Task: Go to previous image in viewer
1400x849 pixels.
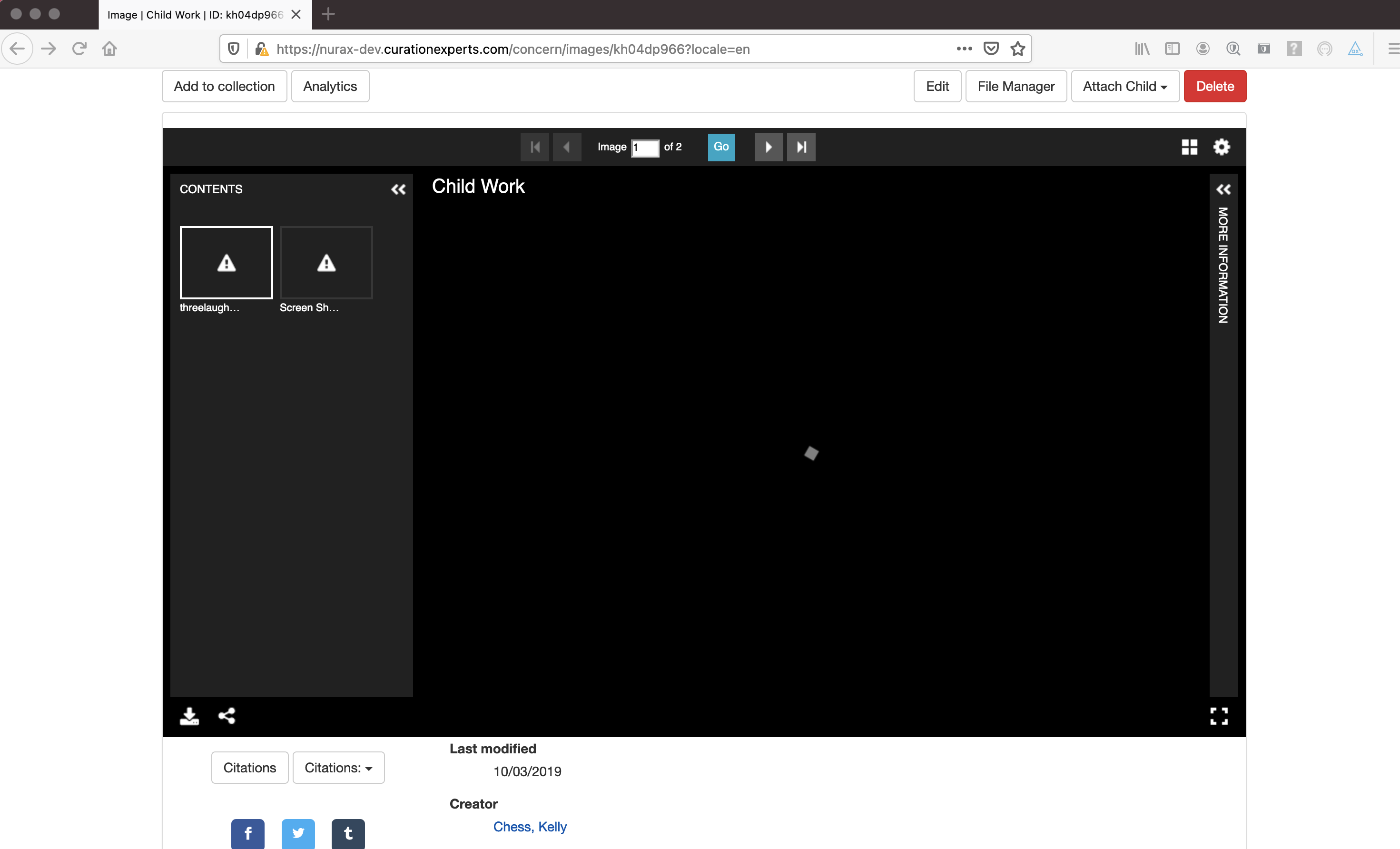Action: click(567, 147)
